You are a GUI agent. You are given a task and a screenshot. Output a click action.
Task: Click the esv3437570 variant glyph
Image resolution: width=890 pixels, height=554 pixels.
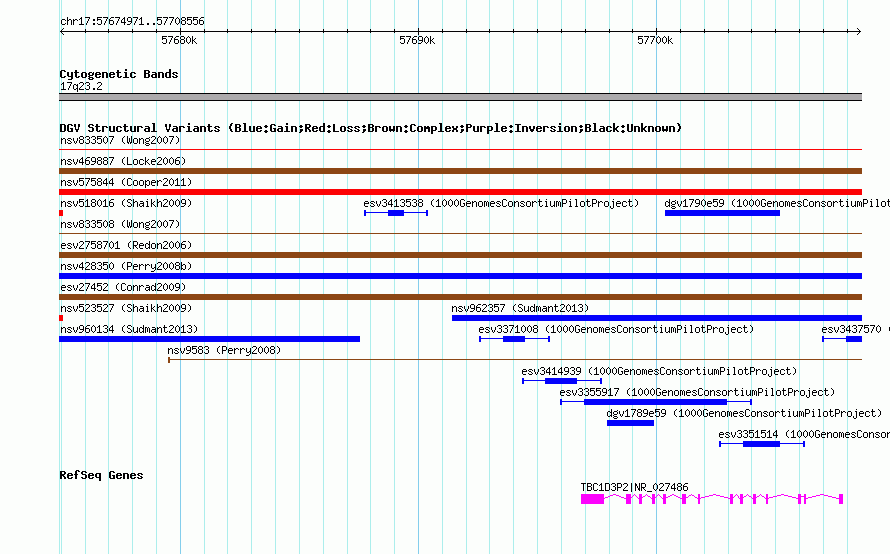point(842,339)
